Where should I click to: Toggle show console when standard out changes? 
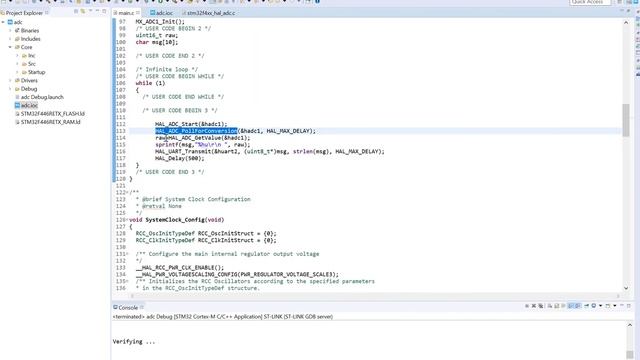coord(571,306)
